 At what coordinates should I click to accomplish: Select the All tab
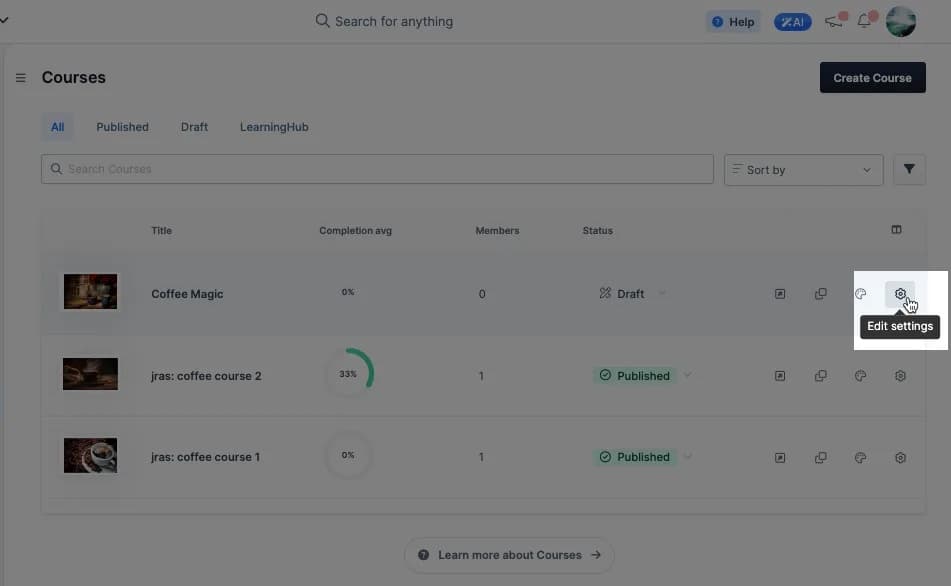coord(58,127)
